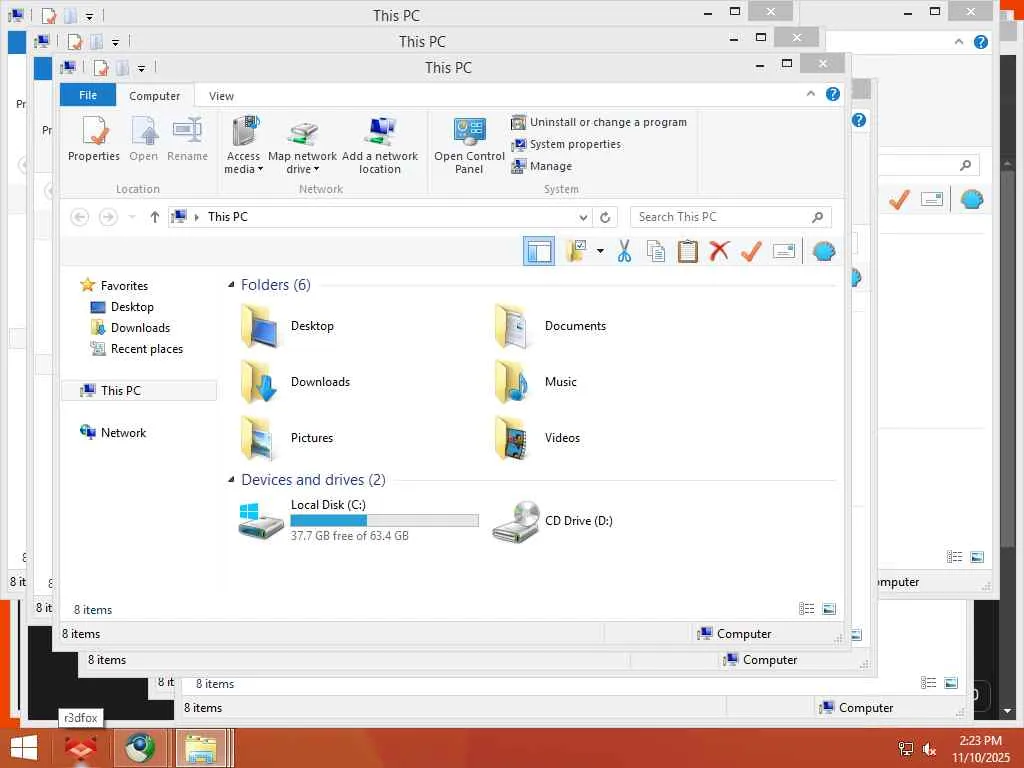1024x768 pixels.
Task: Click the Copy toolbar icon
Action: (x=656, y=251)
